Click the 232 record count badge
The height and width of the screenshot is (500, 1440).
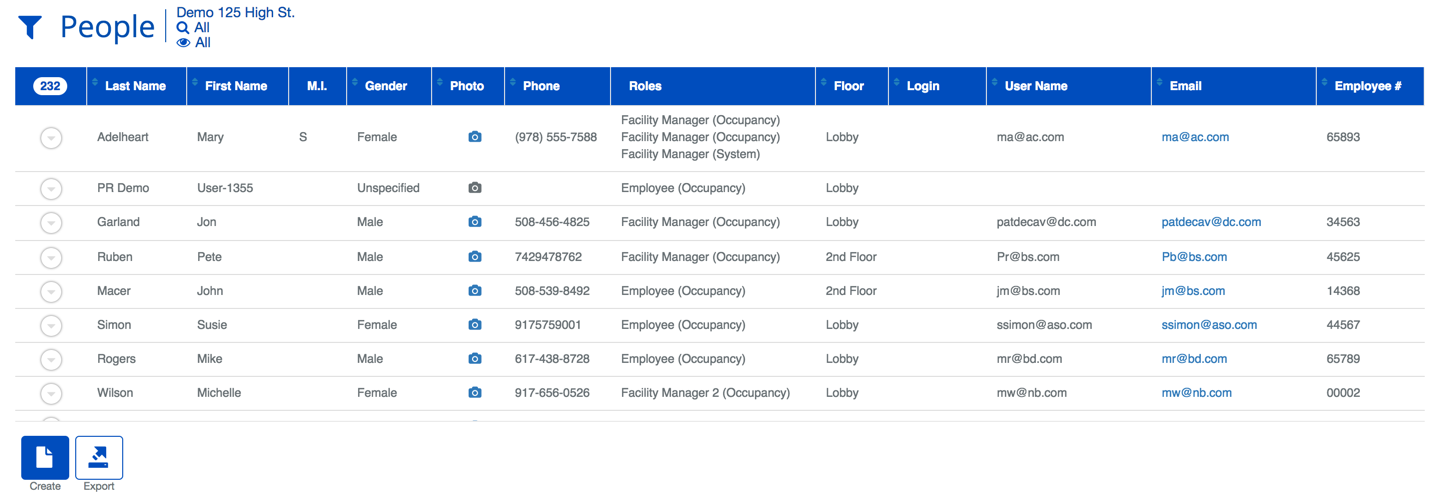pos(50,86)
